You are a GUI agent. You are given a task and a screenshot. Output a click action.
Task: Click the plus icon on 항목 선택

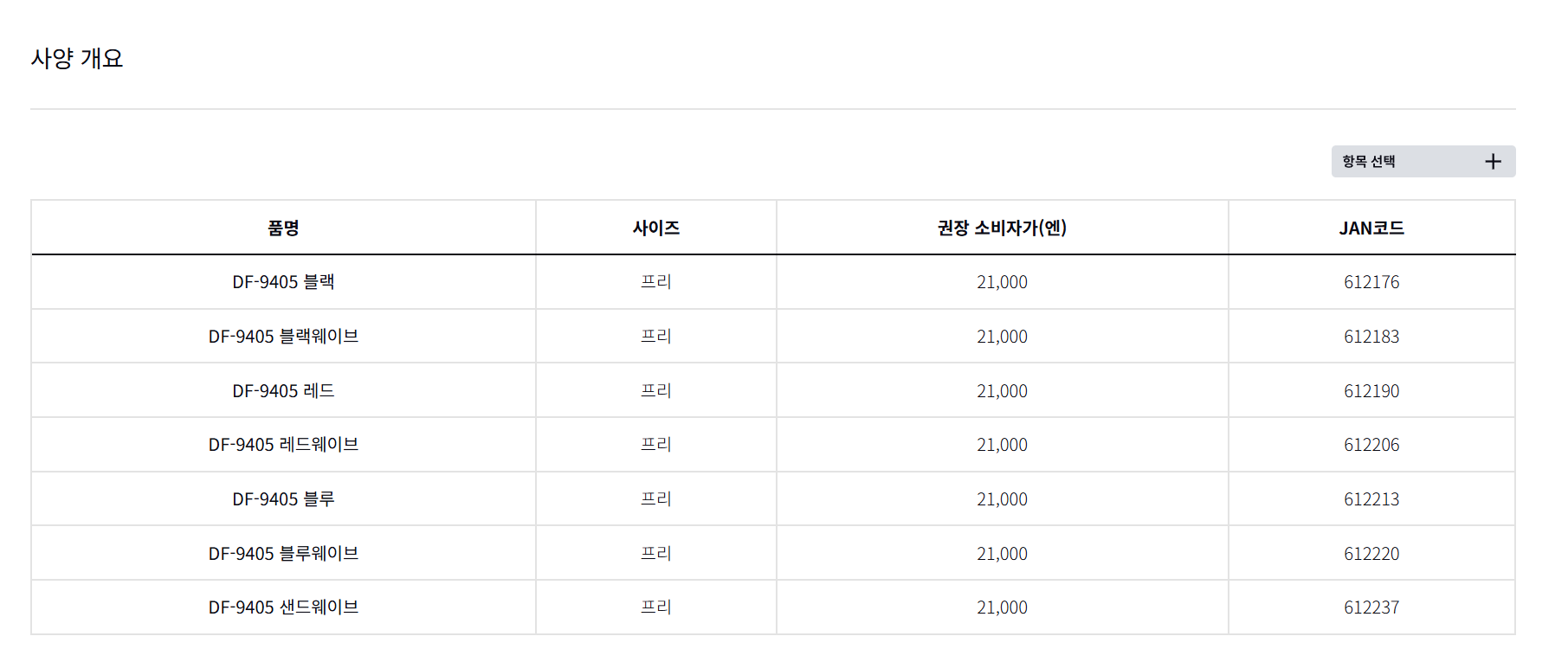tap(1493, 162)
